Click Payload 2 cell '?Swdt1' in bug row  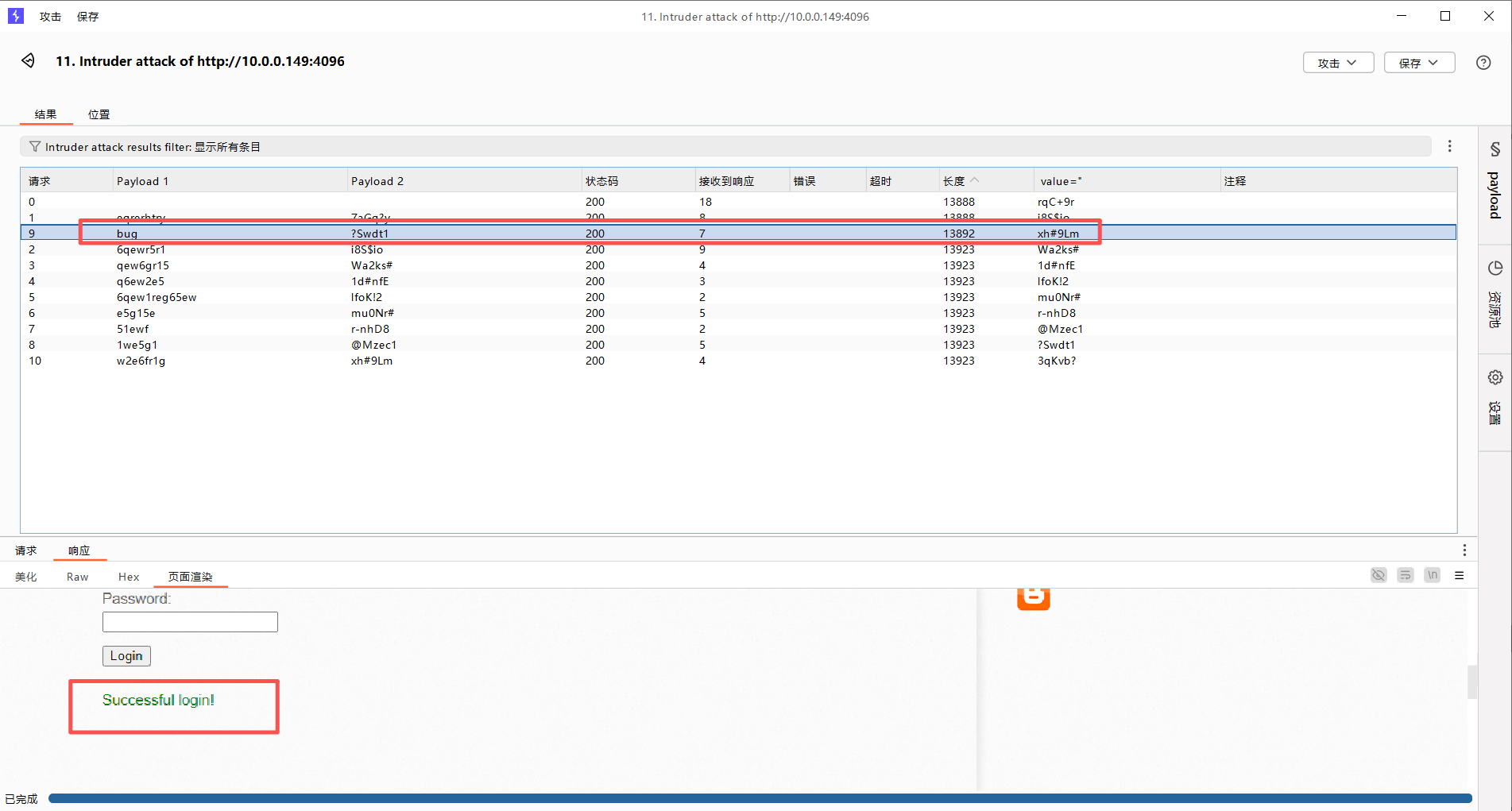click(x=369, y=234)
